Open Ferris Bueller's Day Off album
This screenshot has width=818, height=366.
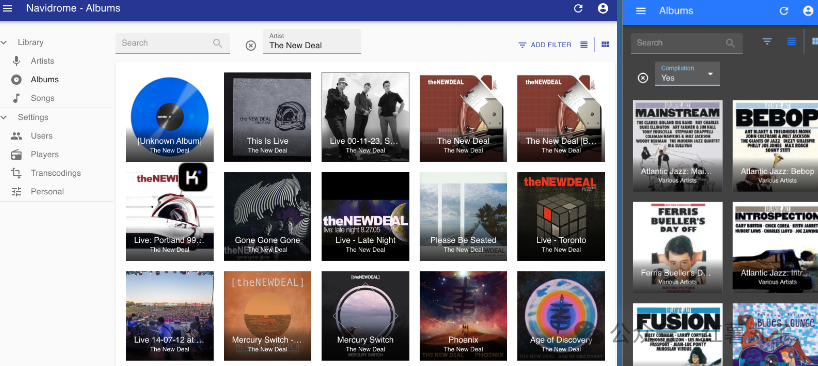[678, 248]
